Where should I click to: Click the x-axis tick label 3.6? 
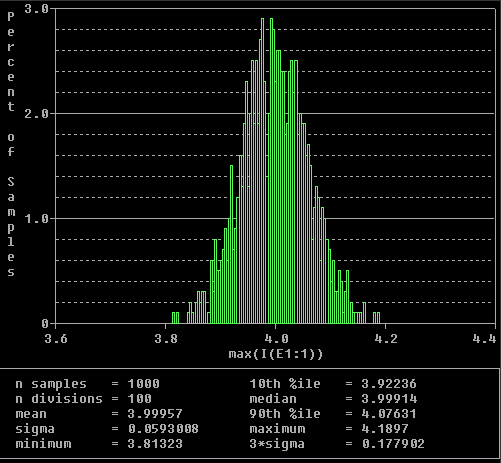click(56, 339)
